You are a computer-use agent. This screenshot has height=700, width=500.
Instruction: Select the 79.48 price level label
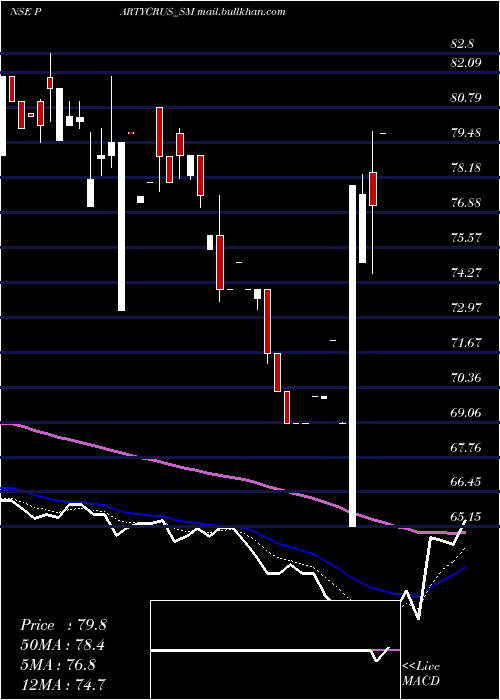pyautogui.click(x=466, y=132)
